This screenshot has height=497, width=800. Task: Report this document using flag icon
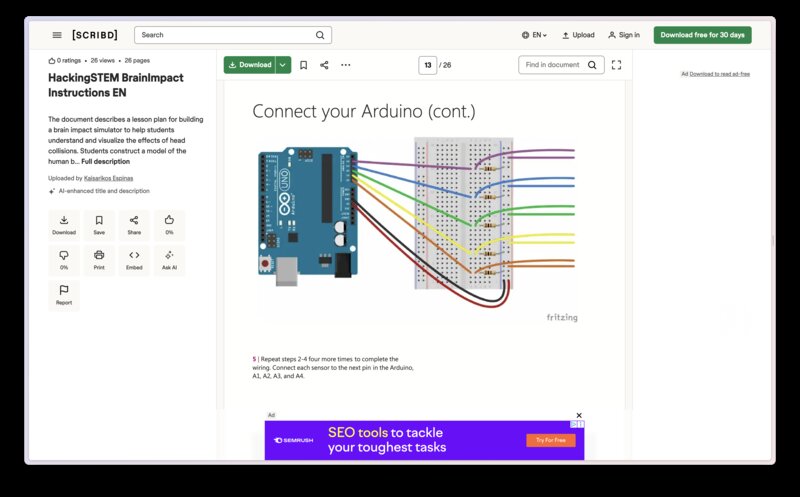(64, 295)
